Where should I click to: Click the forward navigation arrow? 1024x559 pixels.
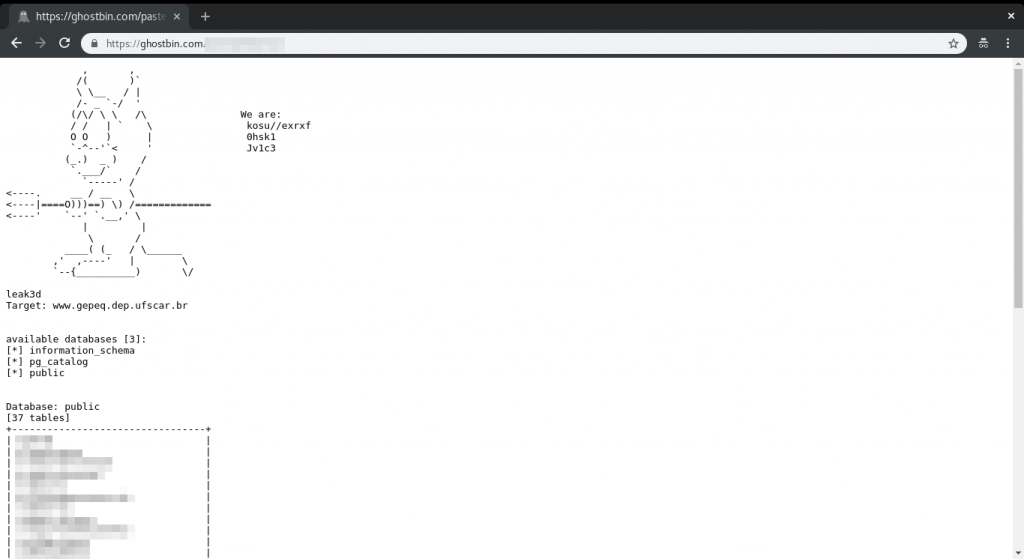coord(40,43)
